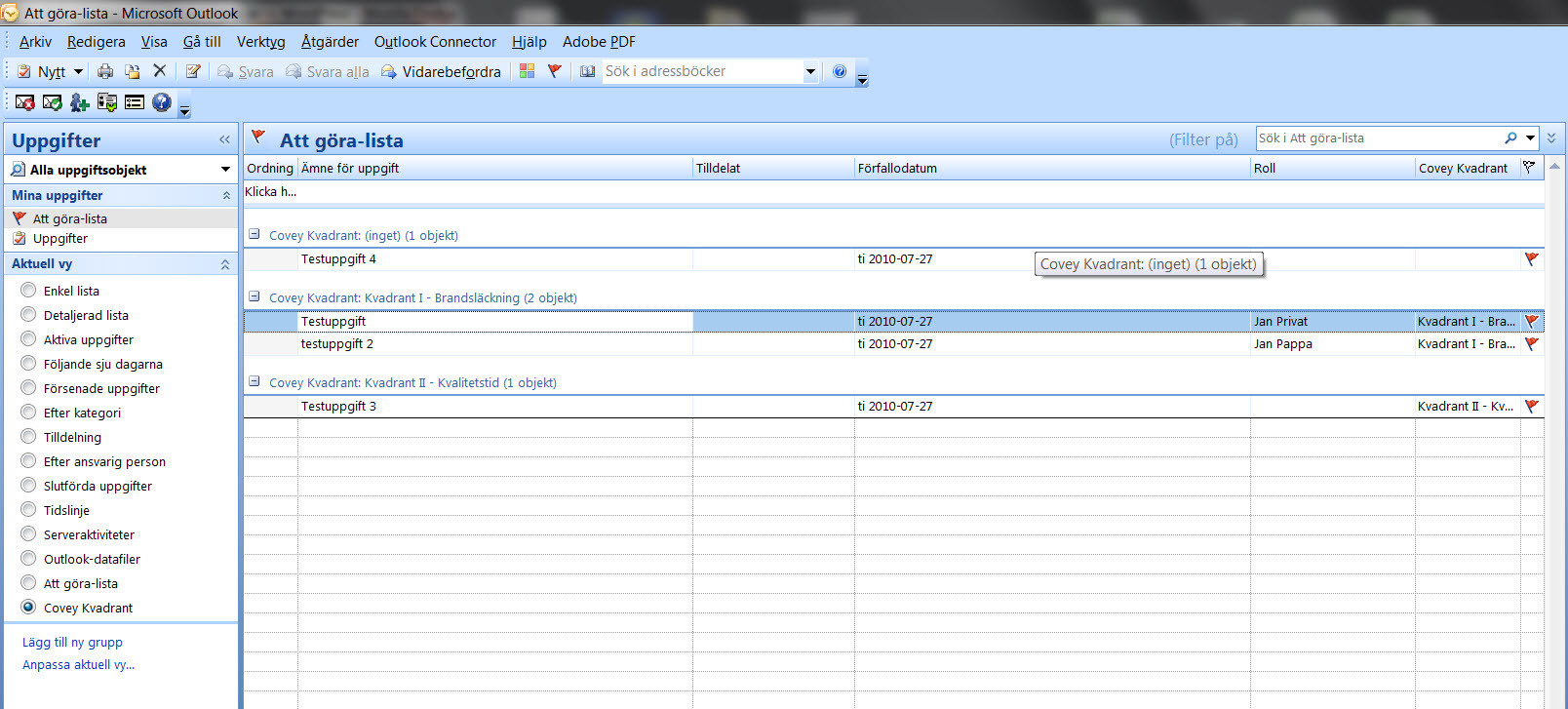Sort by the Förfallodatum column header
This screenshot has width=1568, height=709.
coord(1051,169)
